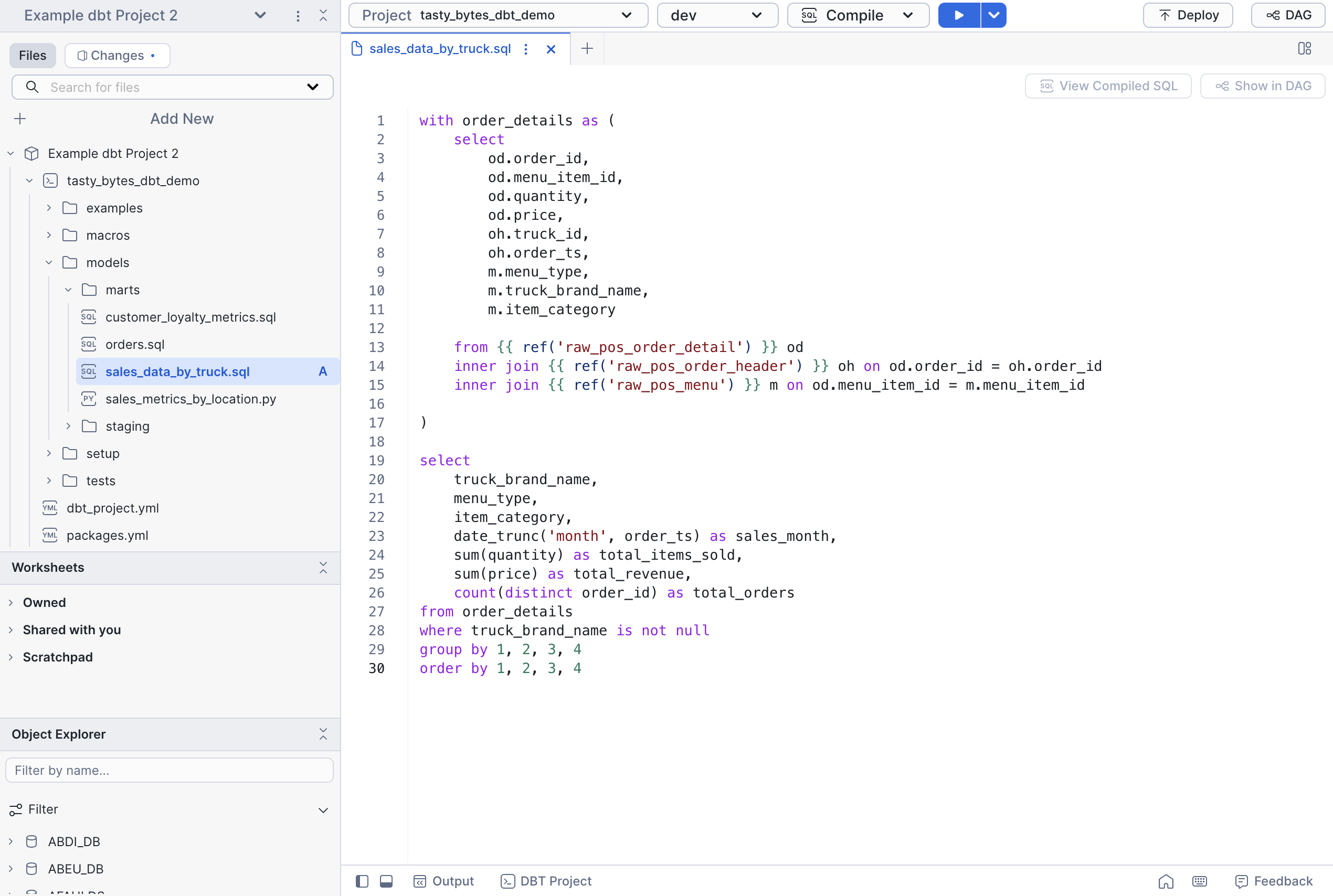Open the file search filter chevron
Viewport: 1333px width, 896px height.
(x=313, y=88)
